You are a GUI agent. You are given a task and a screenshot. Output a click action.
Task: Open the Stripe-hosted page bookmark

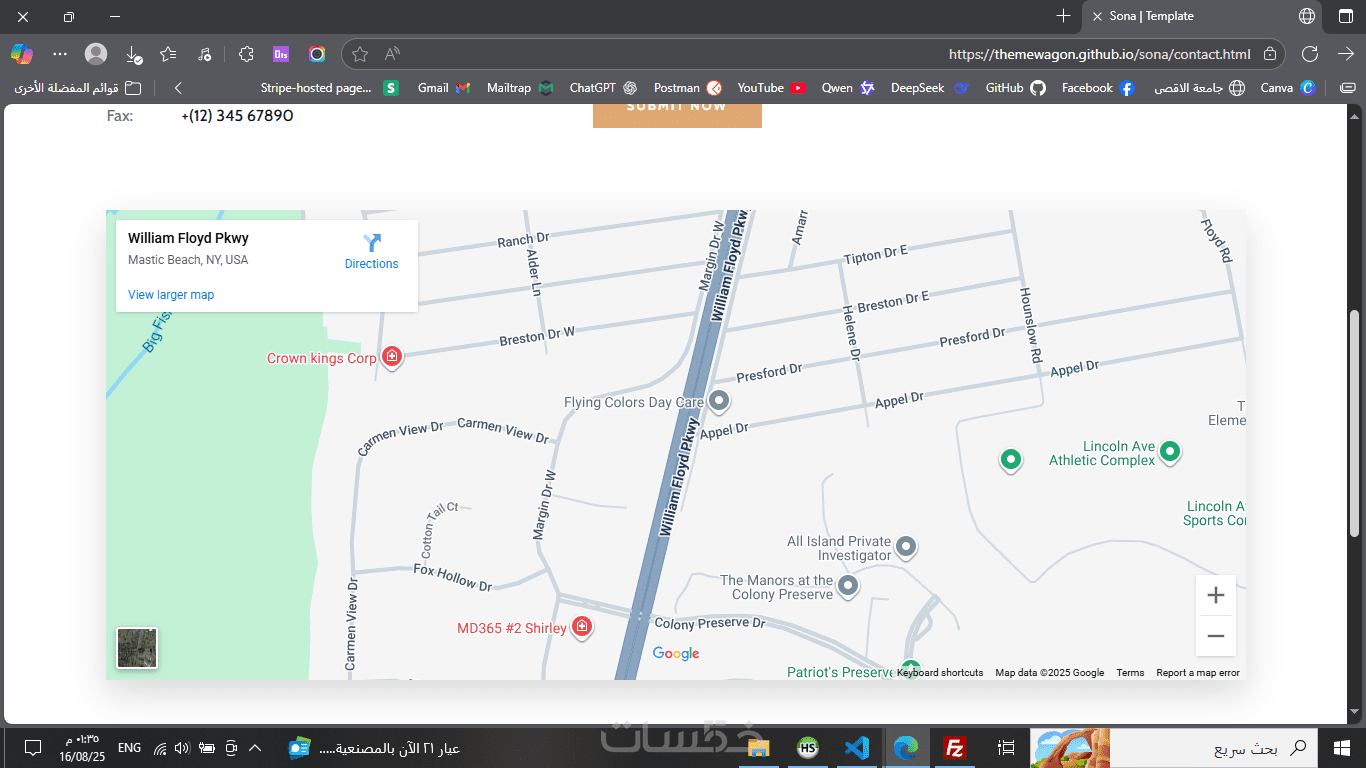[x=330, y=88]
